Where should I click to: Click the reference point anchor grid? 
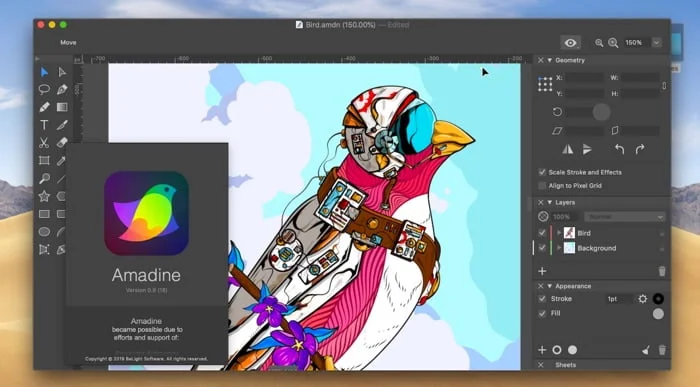[545, 84]
